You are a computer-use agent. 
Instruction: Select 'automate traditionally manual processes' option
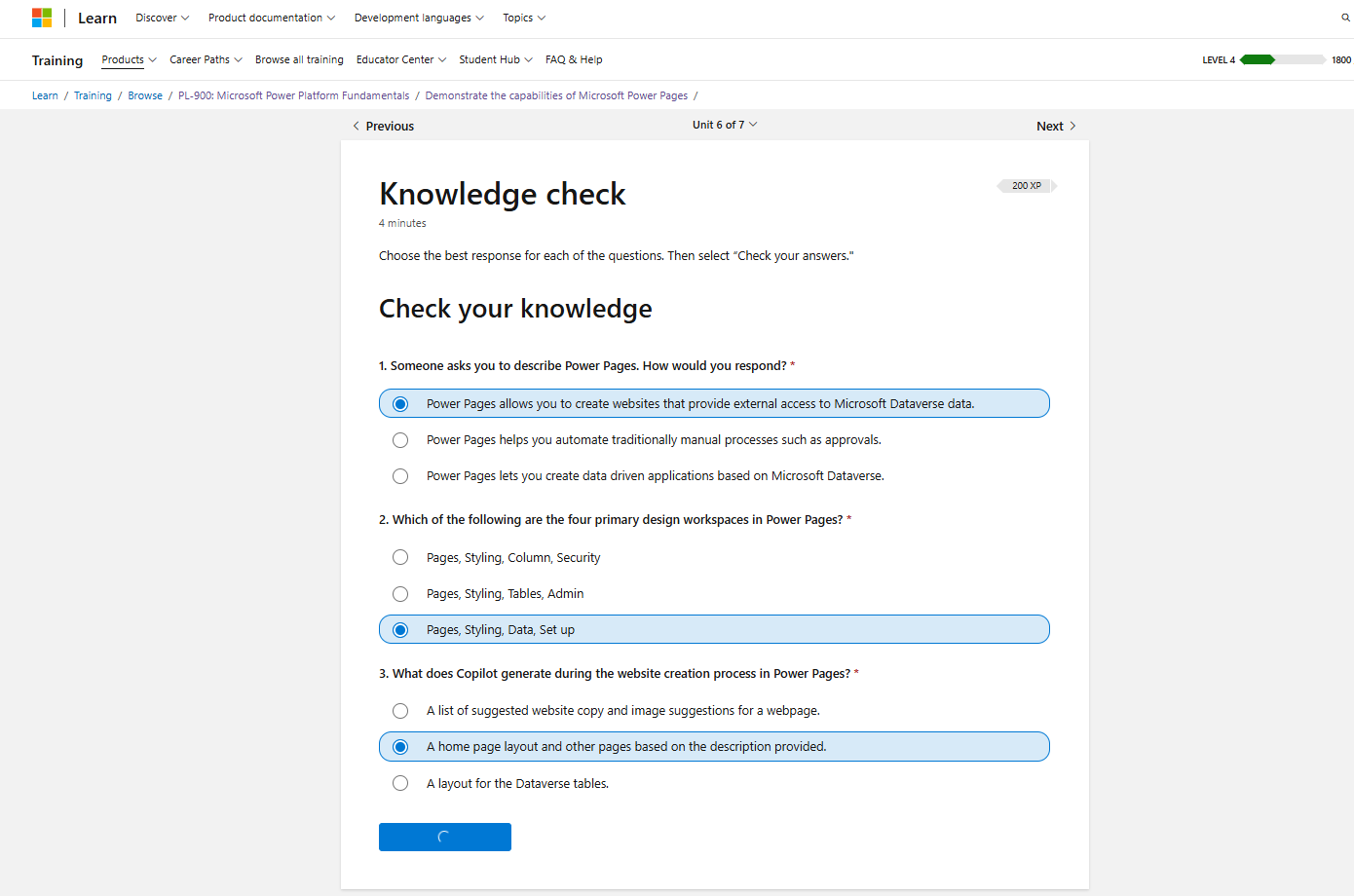pyautogui.click(x=714, y=440)
